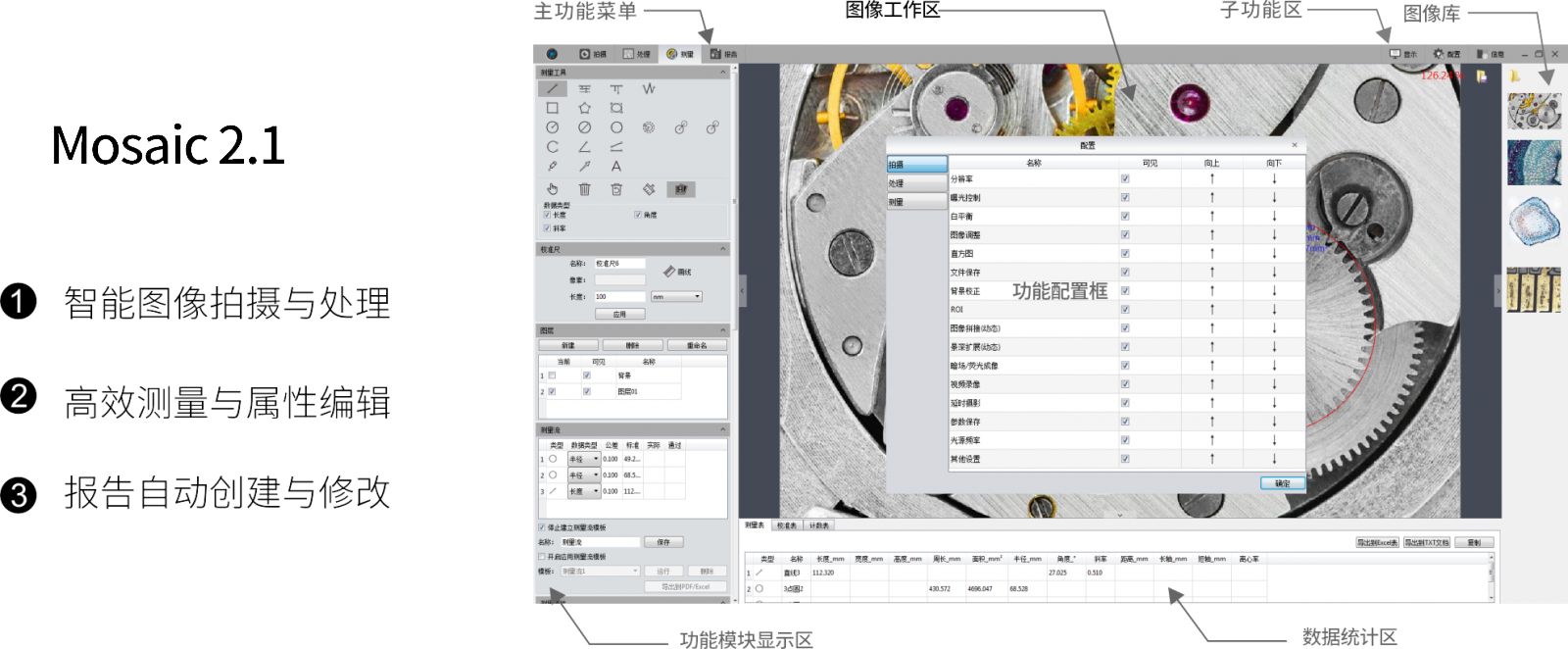Click the calibration 名称 input field
1568x649 pixels.
coord(620,264)
